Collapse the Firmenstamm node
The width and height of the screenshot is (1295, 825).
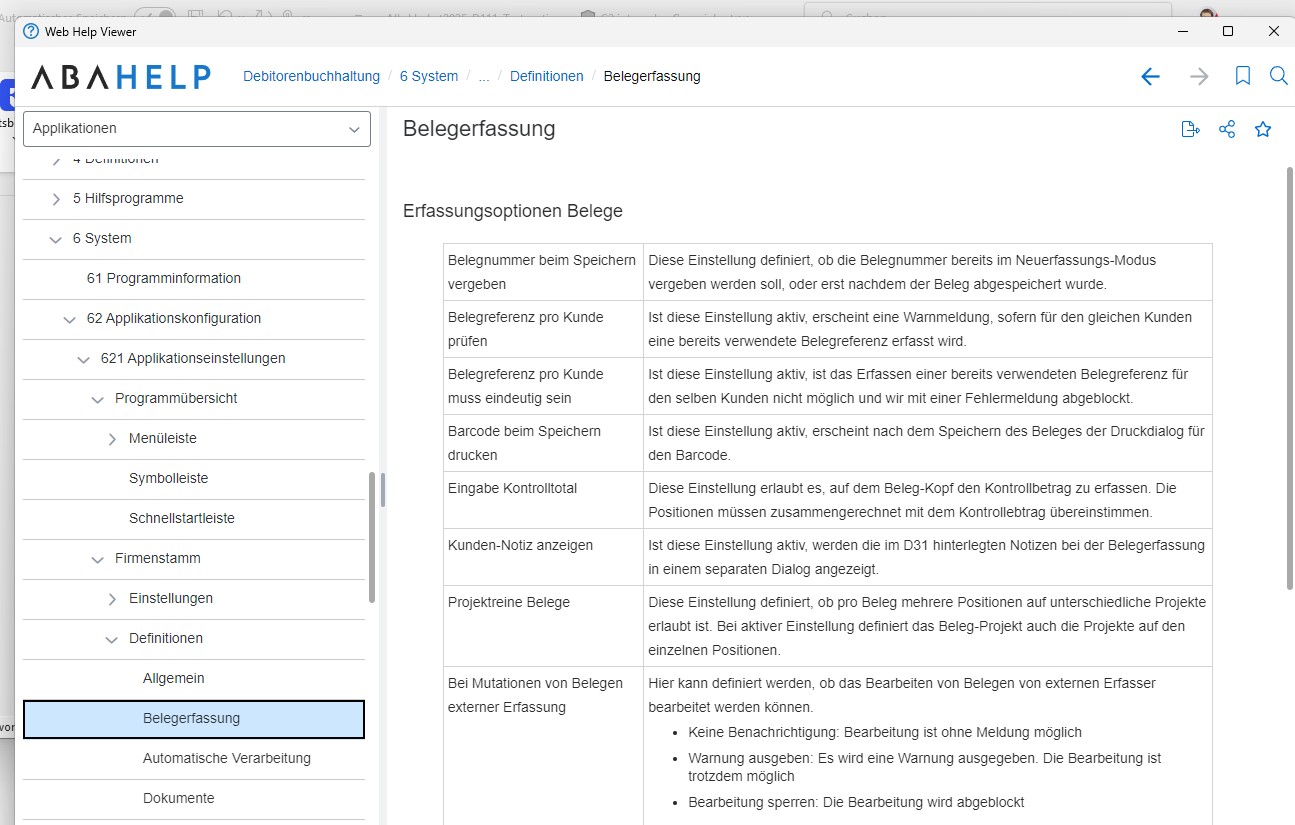(x=97, y=559)
